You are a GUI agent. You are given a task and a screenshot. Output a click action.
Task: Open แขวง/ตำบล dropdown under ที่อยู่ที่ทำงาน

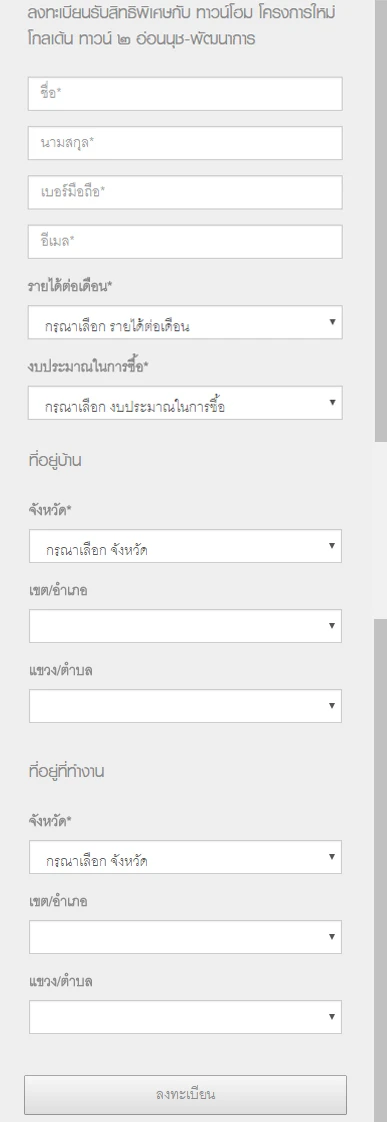click(185, 1017)
